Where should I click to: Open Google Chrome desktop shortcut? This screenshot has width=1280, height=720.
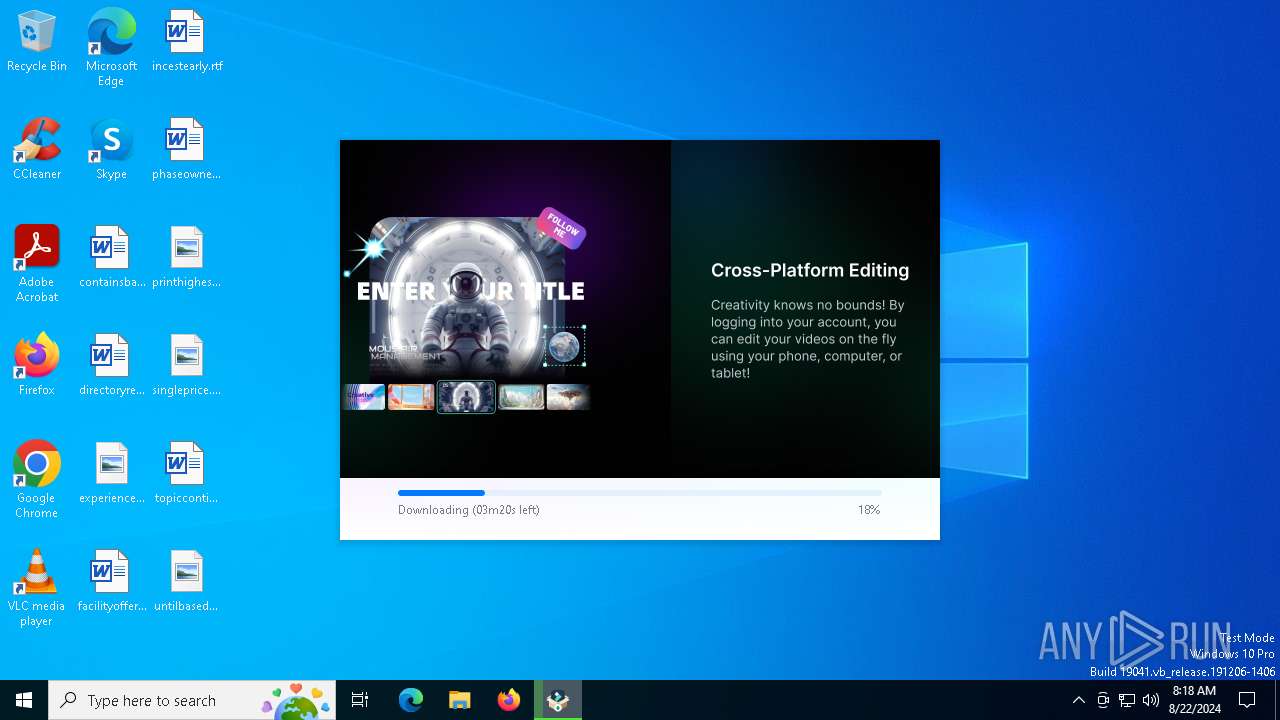click(37, 480)
